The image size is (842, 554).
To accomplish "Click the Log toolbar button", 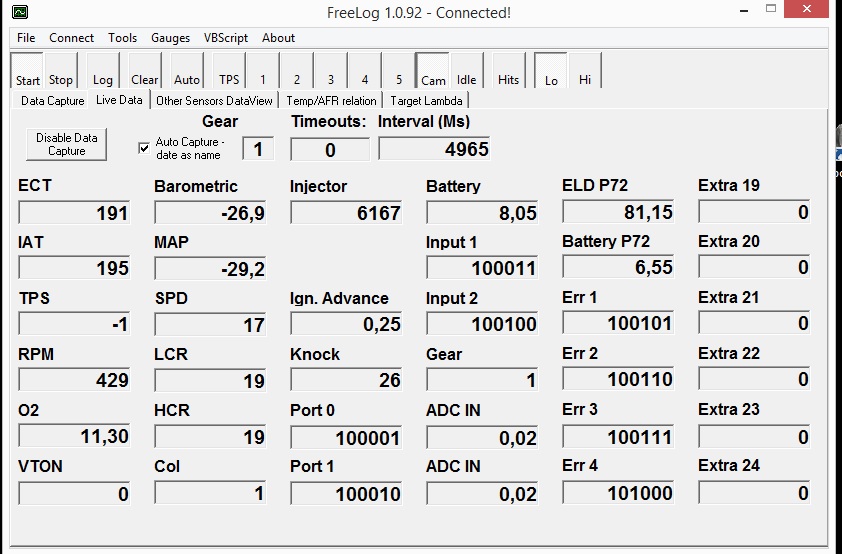I will (103, 70).
